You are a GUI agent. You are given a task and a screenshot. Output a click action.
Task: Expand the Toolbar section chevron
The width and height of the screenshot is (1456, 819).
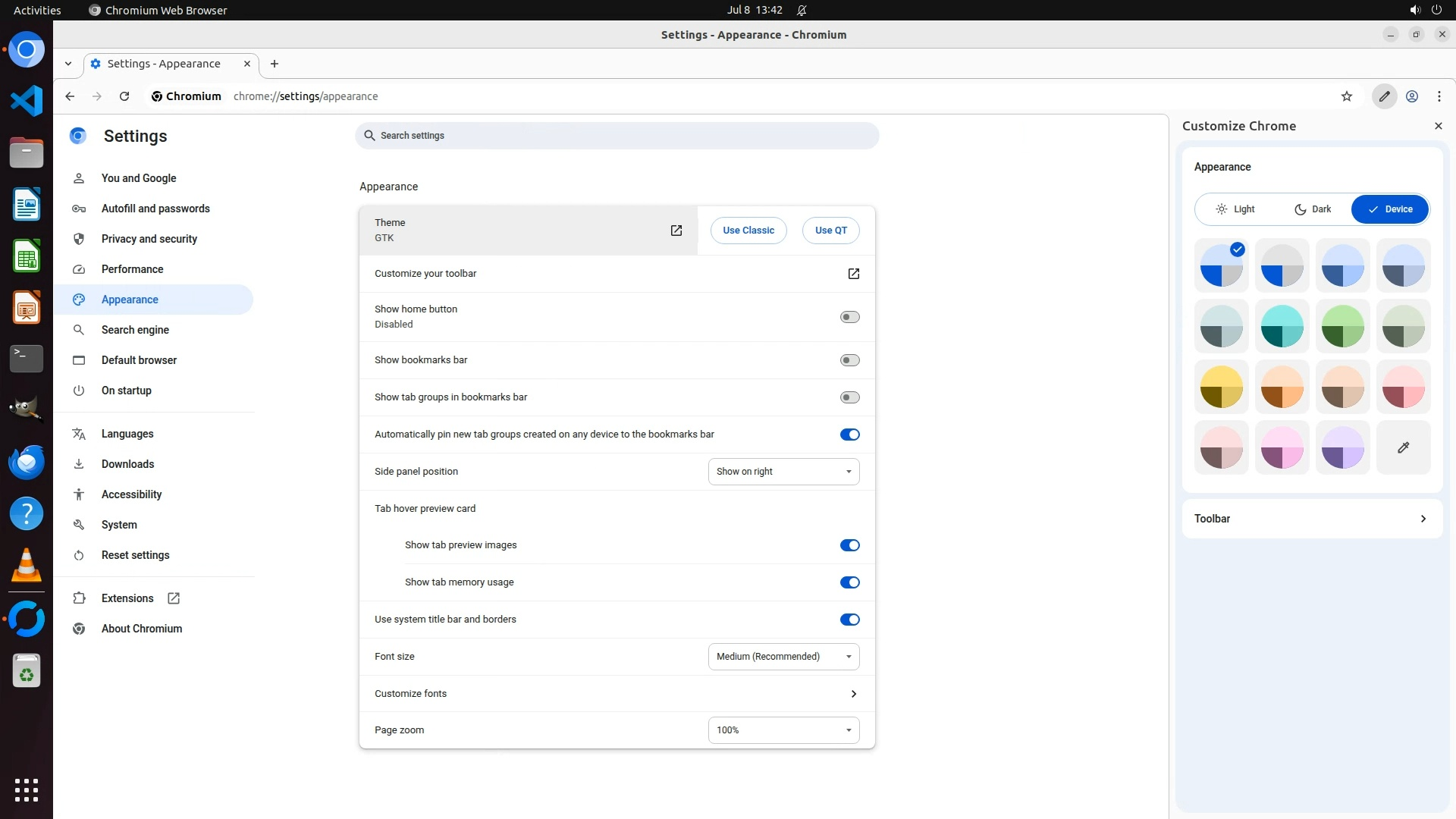point(1423,519)
